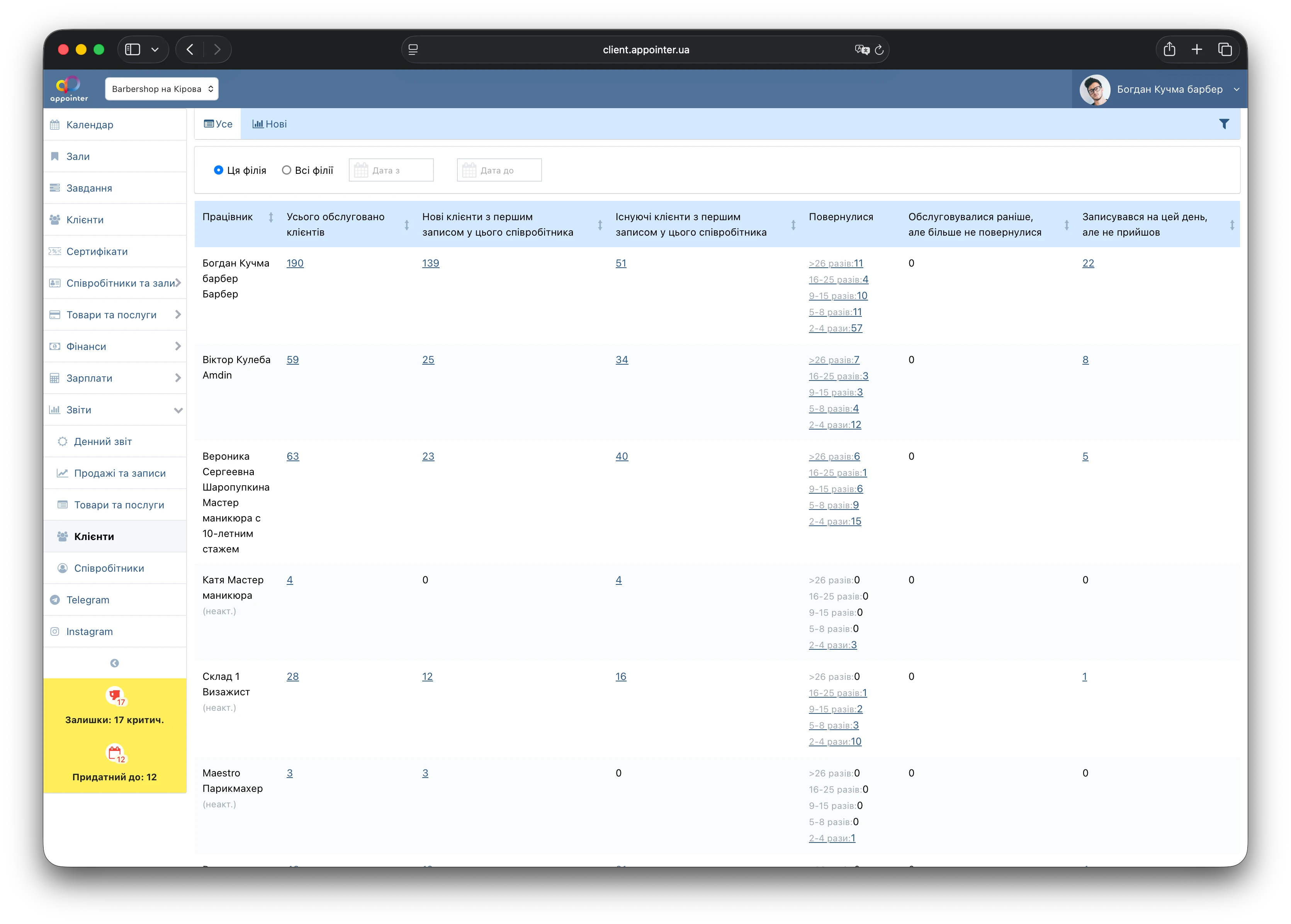
Task: Click the filter funnel icon
Action: pyautogui.click(x=1224, y=124)
